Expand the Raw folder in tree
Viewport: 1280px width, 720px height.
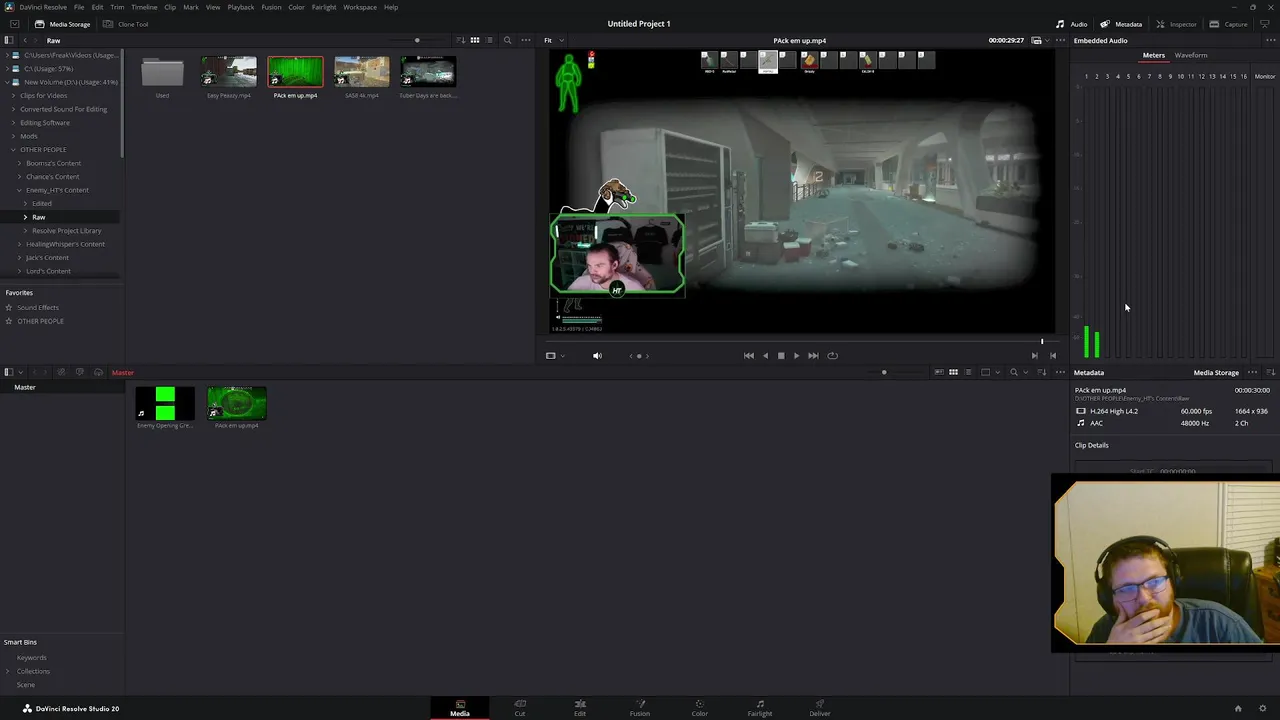pyautogui.click(x=26, y=217)
